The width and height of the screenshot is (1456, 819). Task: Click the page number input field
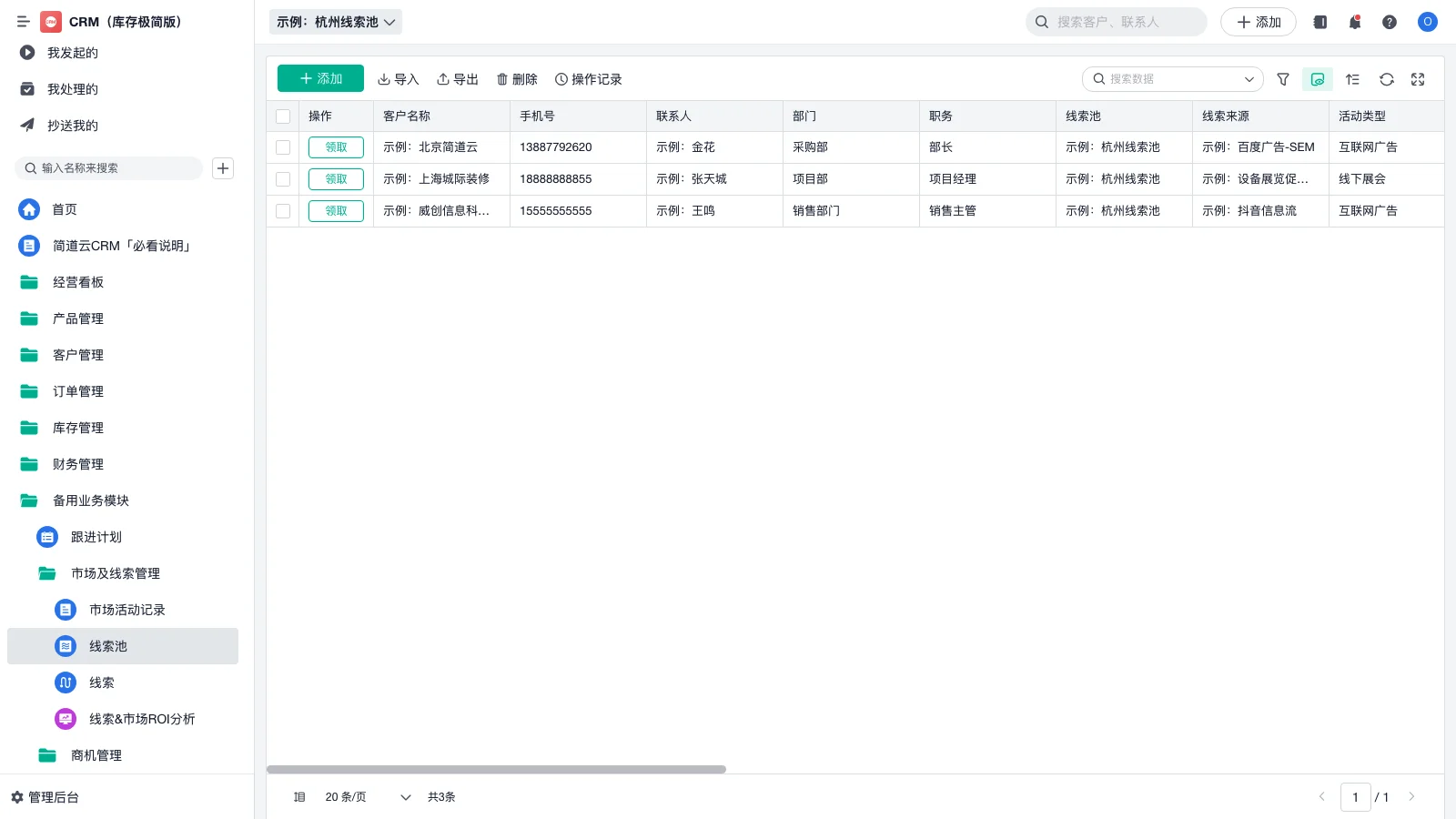click(x=1356, y=796)
